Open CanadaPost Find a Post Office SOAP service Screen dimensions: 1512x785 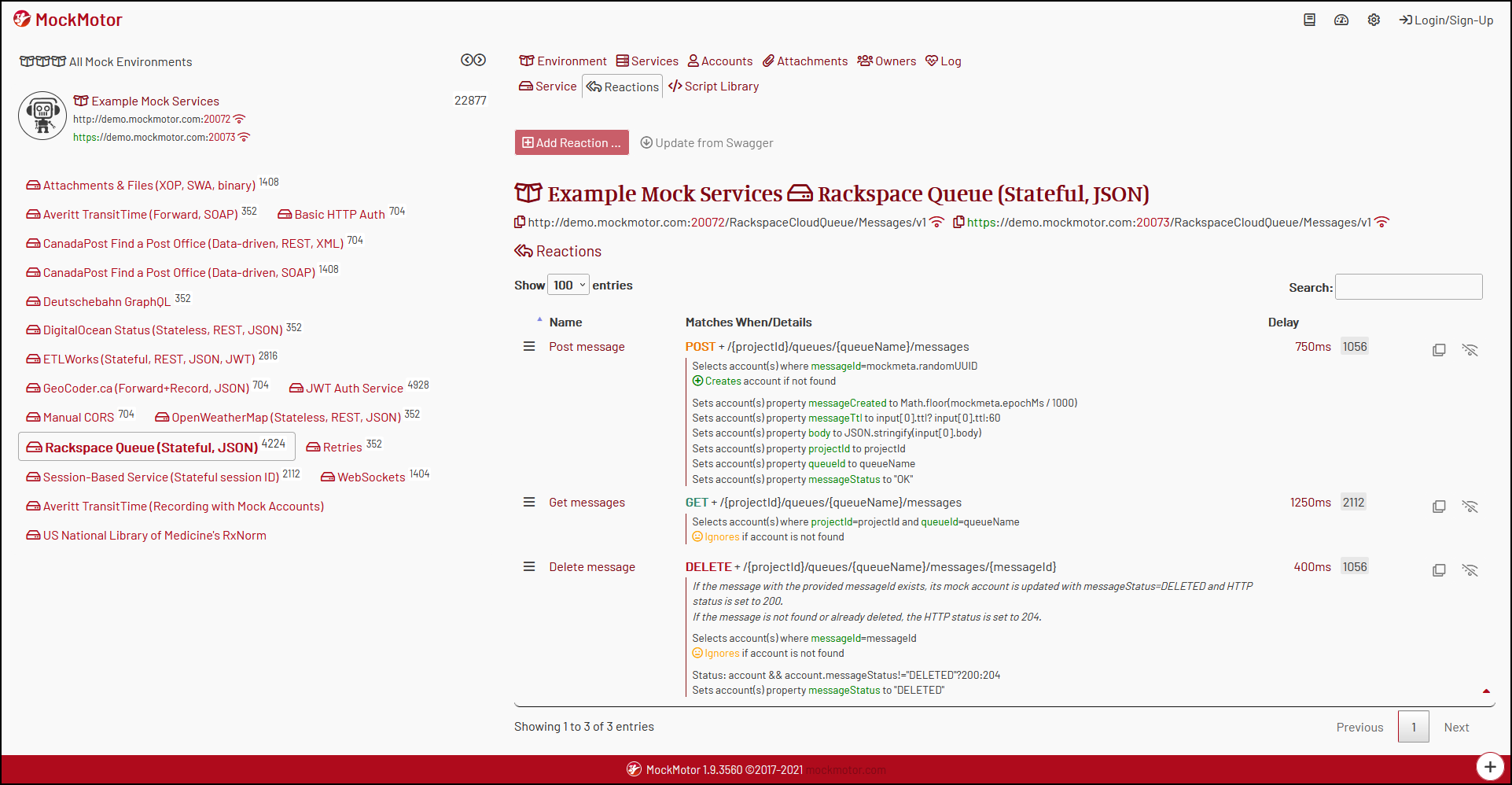(x=171, y=272)
